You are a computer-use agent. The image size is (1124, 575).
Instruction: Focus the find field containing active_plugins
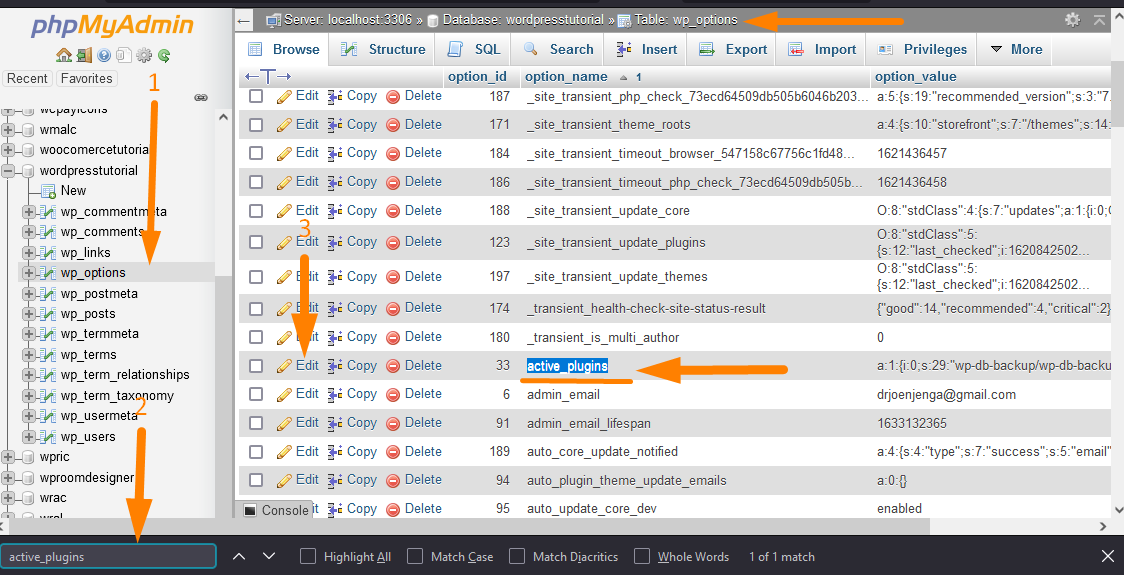pyautogui.click(x=108, y=556)
